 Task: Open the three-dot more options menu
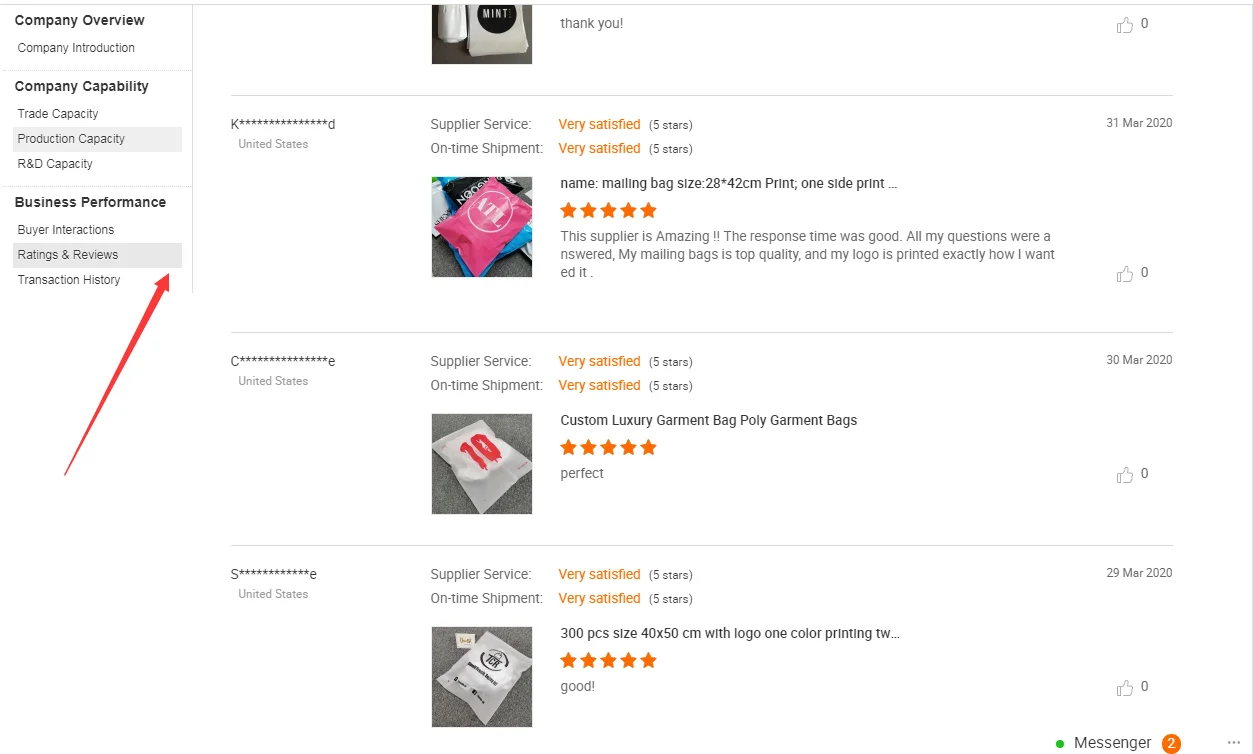coord(1233,743)
